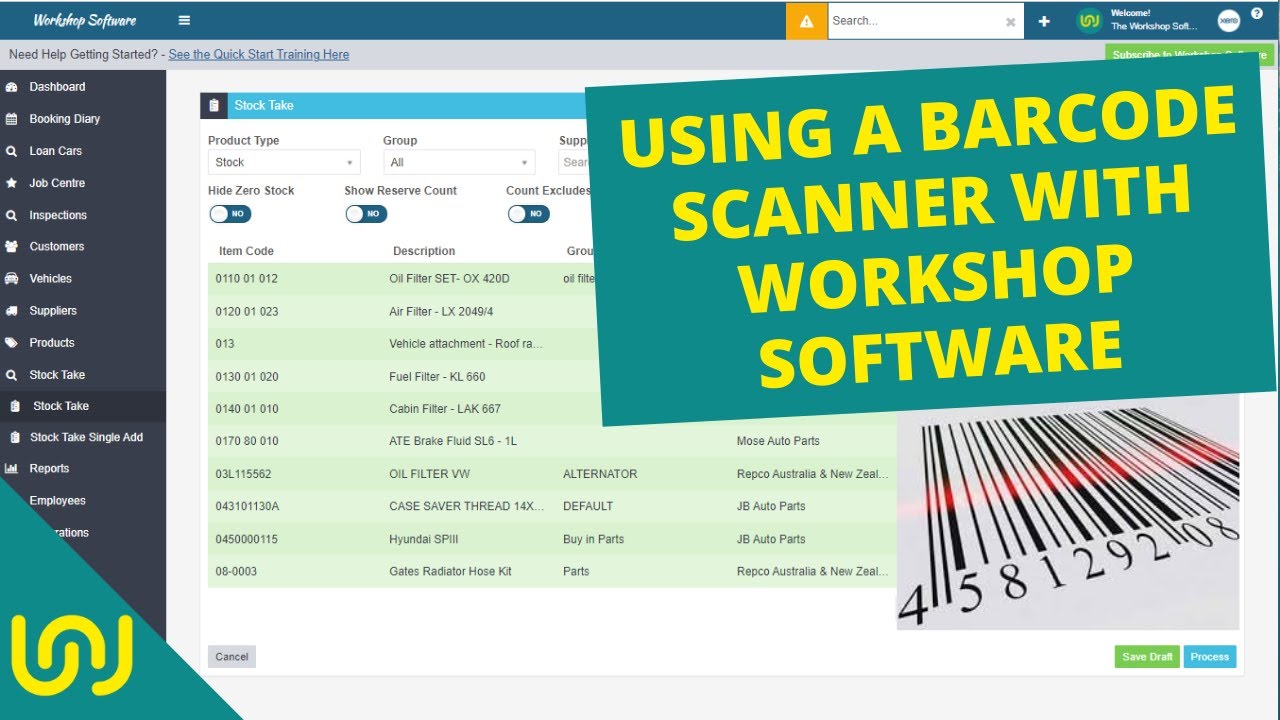1280x720 pixels.
Task: Clear the search box with X icon
Action: click(1010, 21)
